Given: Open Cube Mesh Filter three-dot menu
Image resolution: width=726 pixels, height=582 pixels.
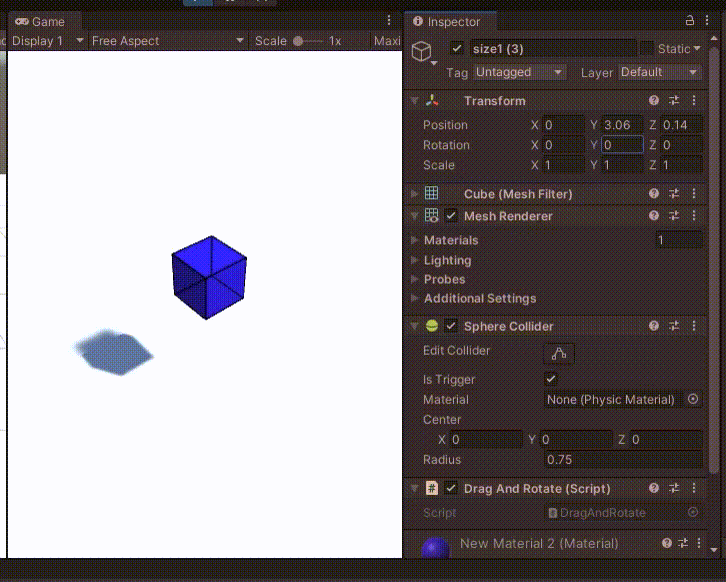Looking at the screenshot, I should (x=694, y=193).
